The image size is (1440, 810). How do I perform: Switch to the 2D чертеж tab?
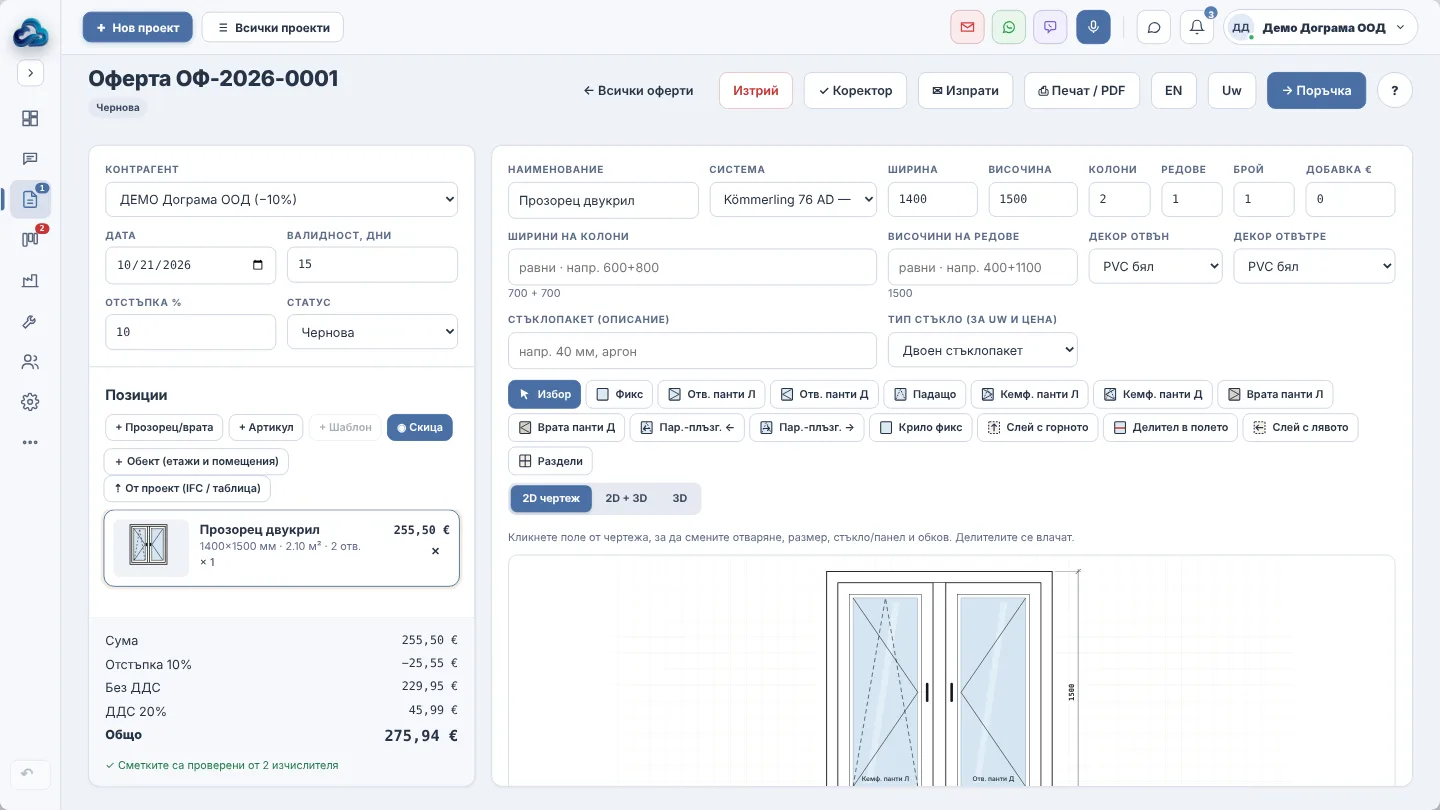click(551, 498)
